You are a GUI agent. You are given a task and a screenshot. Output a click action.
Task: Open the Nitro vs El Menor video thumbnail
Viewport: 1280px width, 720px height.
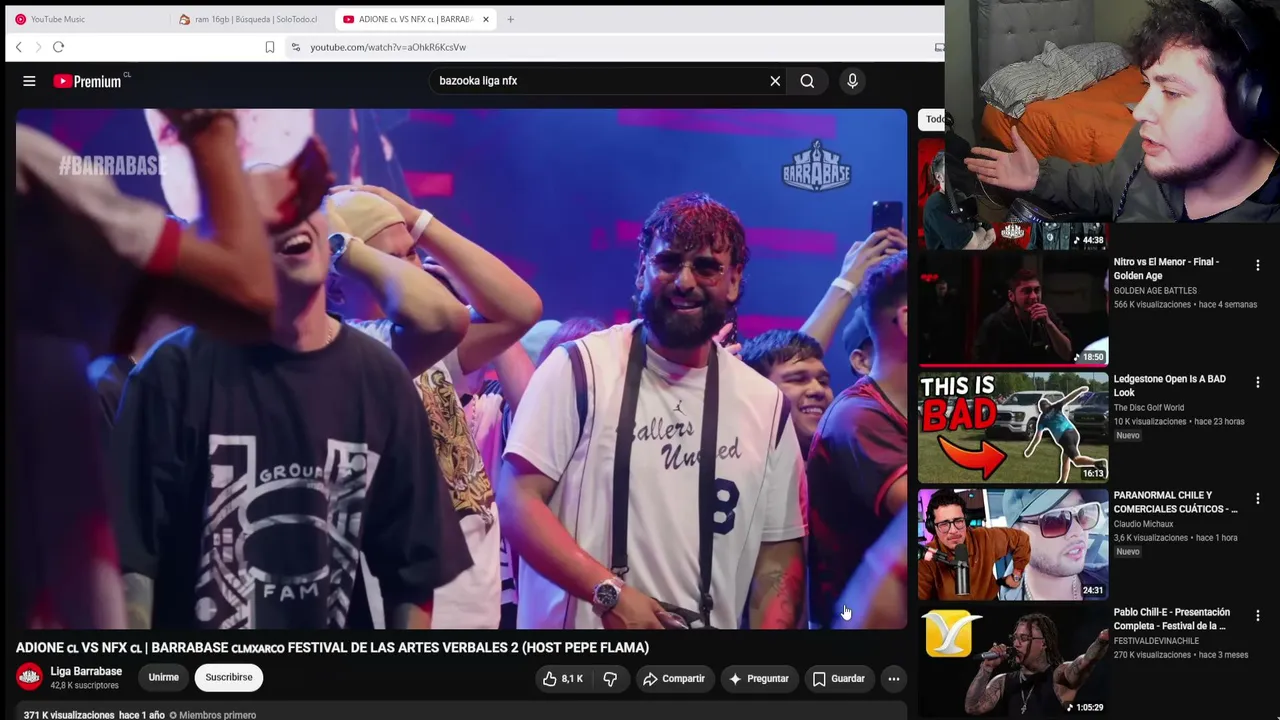tap(1013, 309)
